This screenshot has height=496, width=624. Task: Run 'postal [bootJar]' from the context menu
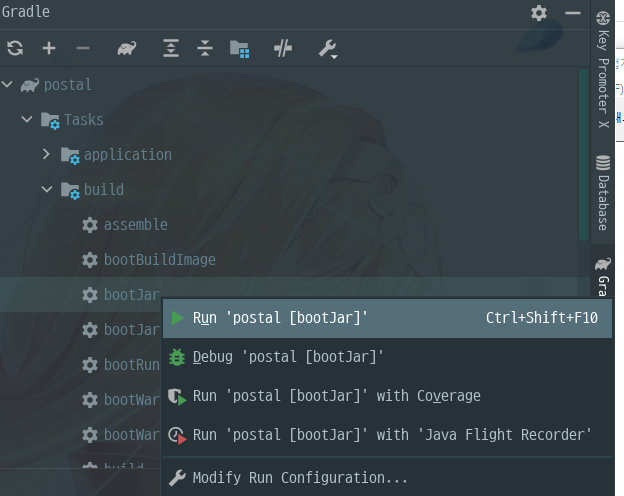[x=387, y=318]
